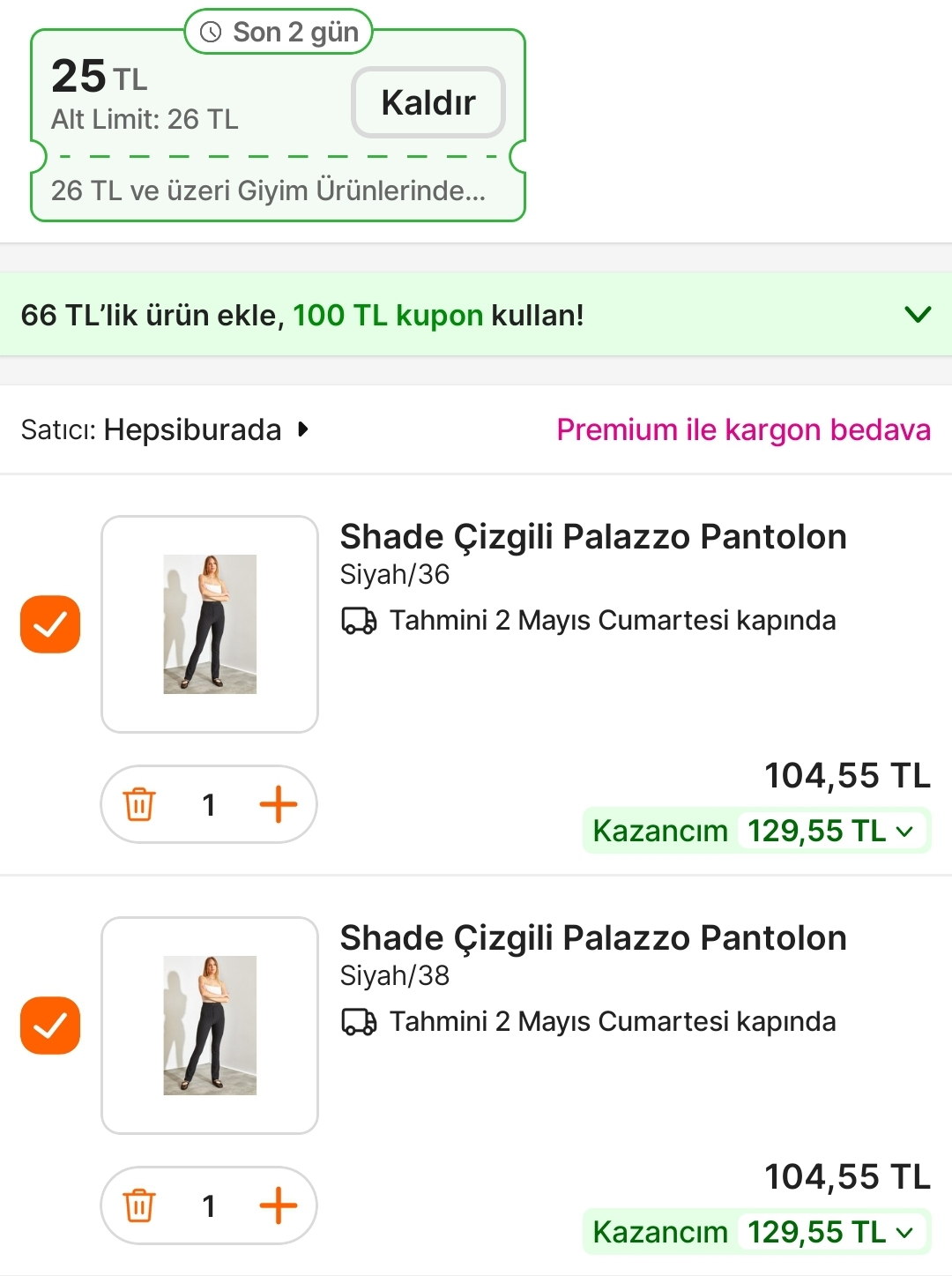Click delivery truck icon for Siyah/36 item

[x=359, y=621]
